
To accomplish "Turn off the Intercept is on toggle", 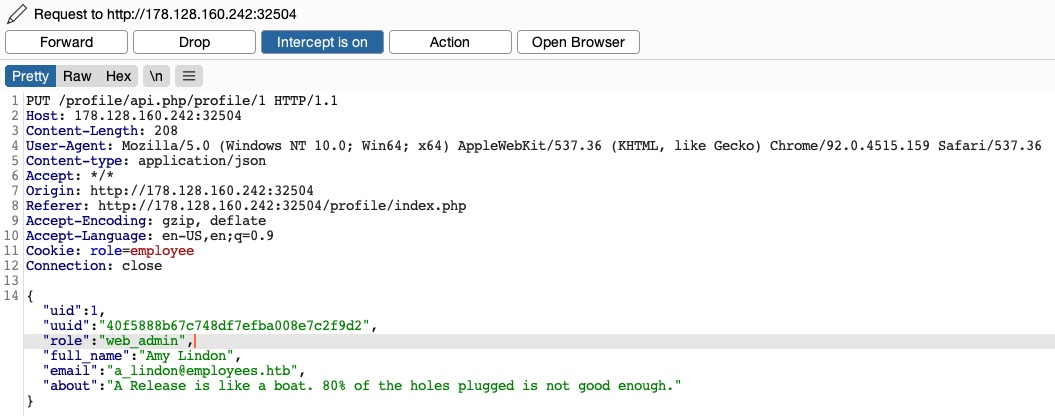I will [322, 42].
